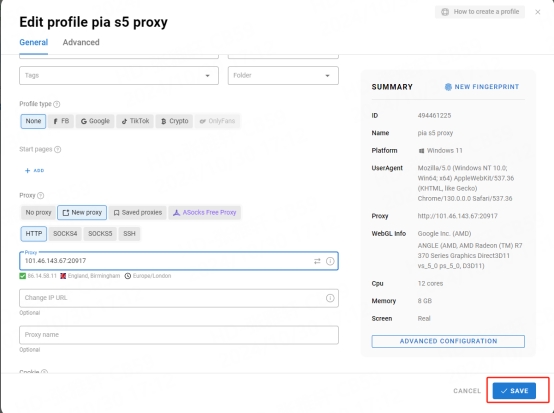Click the 8 GB Memory value
This screenshot has width=554, height=413.
click(425, 301)
